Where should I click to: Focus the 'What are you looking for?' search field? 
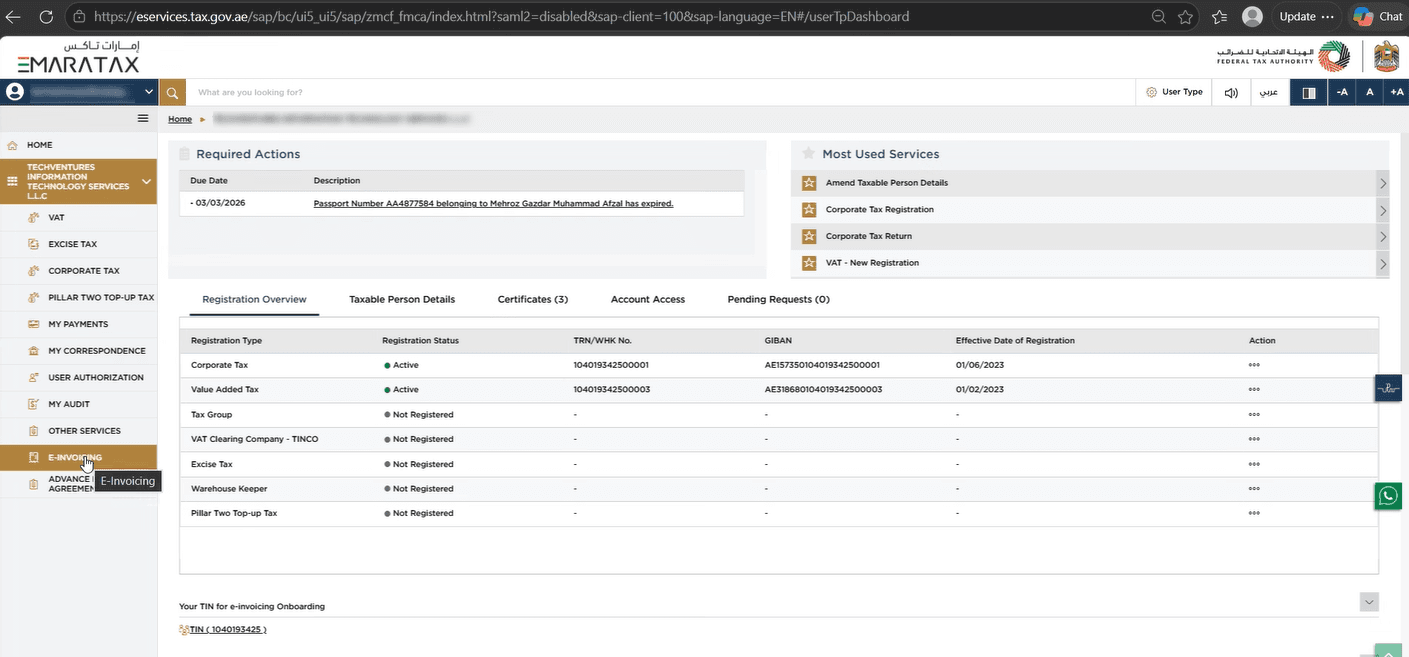[x=660, y=92]
